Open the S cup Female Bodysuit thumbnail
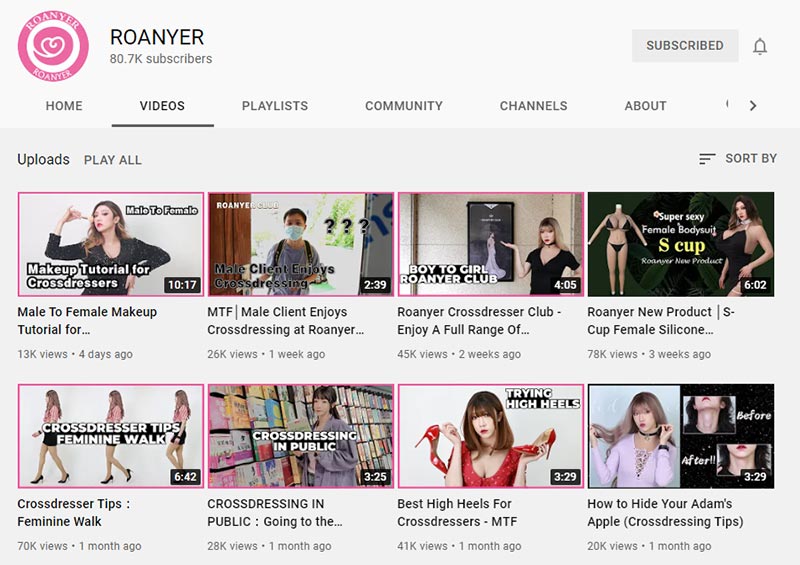The image size is (800, 565). click(680, 244)
